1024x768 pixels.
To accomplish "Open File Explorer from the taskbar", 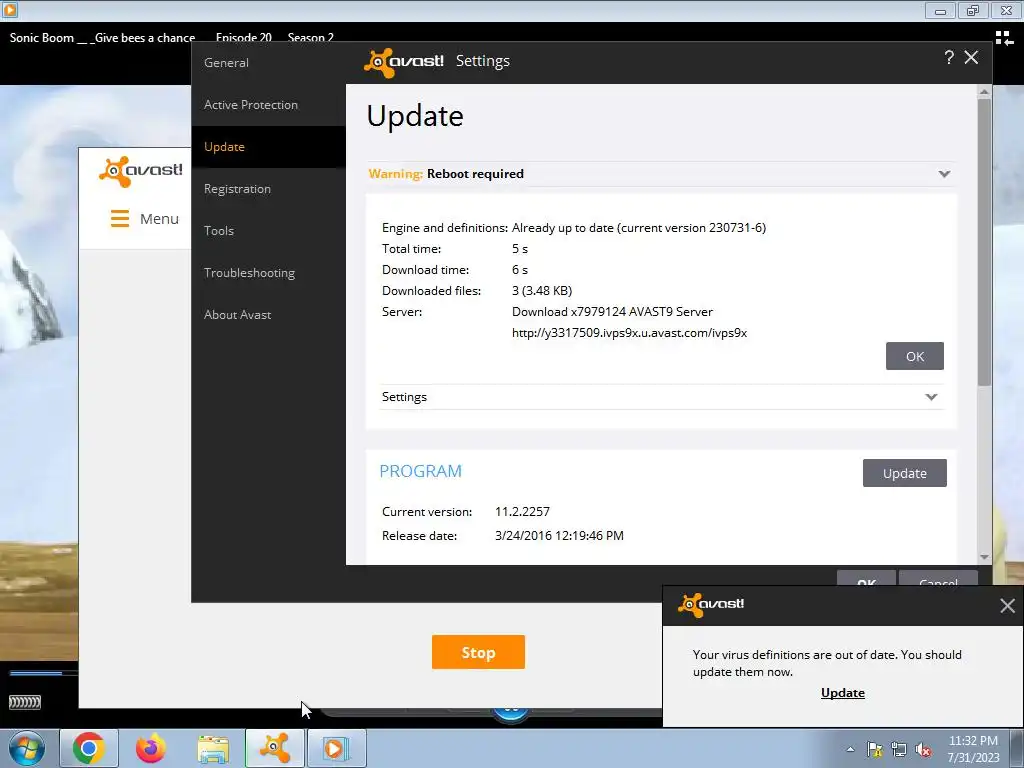I will point(213,748).
